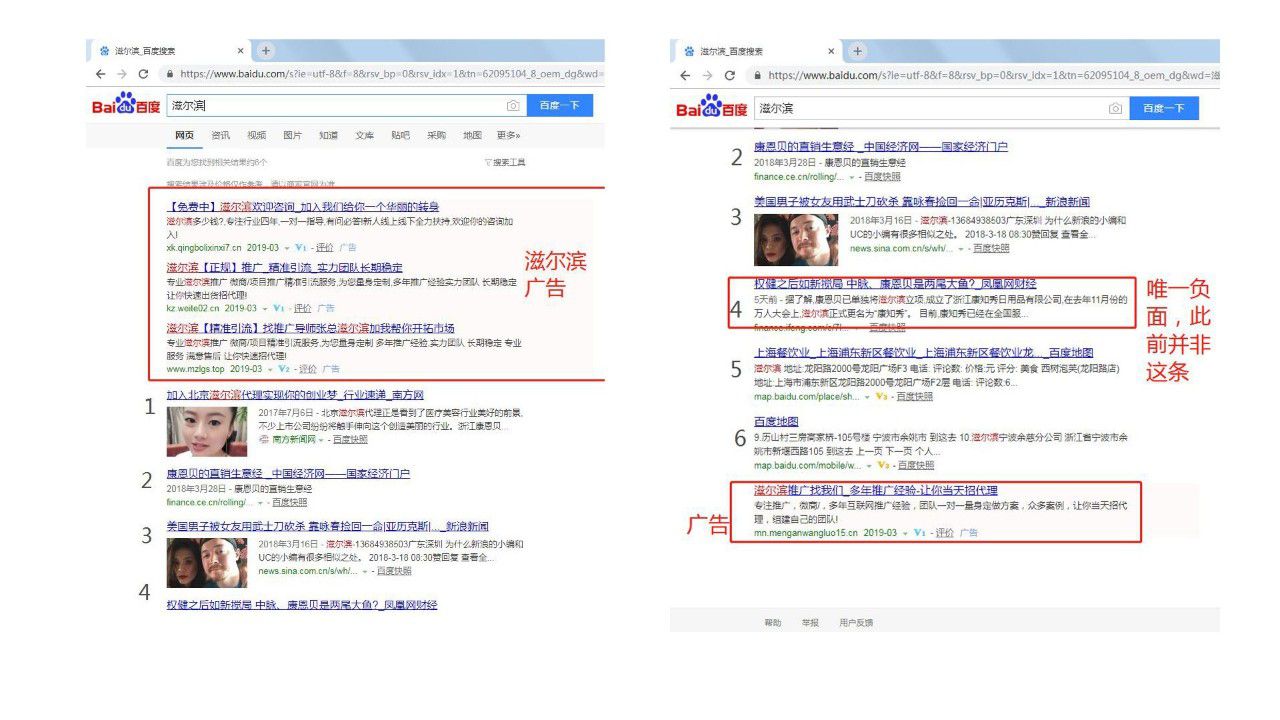Click the woman's photo thumbnail in result 1

point(207,431)
